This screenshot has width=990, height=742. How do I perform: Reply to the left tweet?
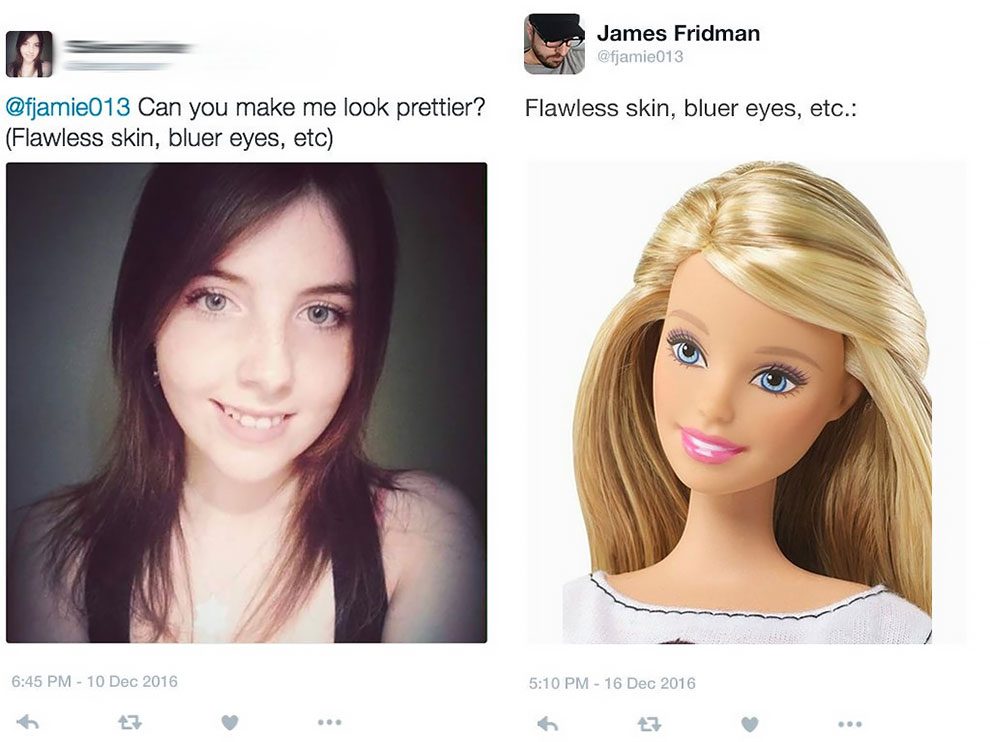(x=28, y=722)
